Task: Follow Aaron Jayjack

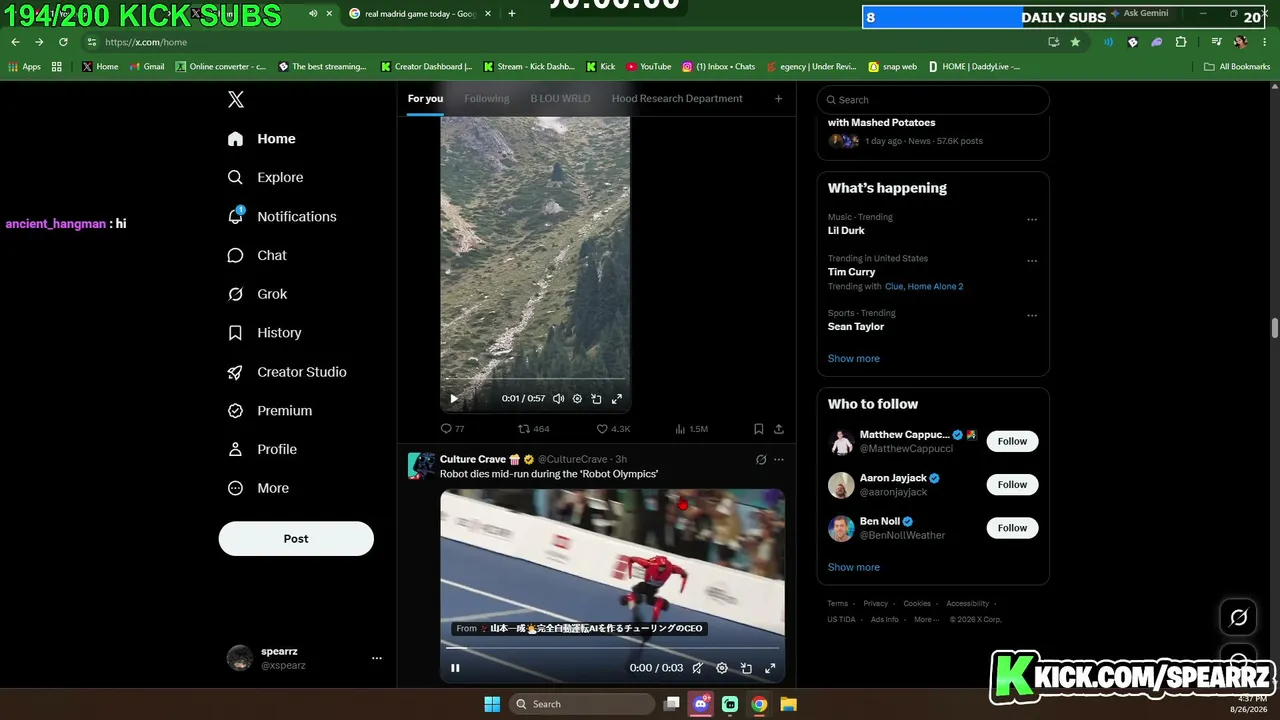Action: point(1012,485)
